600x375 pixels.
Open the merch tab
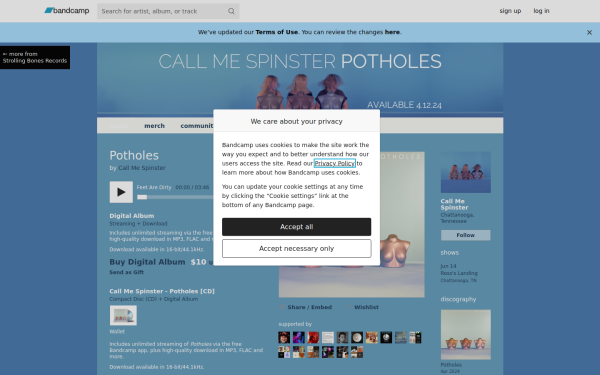click(155, 126)
